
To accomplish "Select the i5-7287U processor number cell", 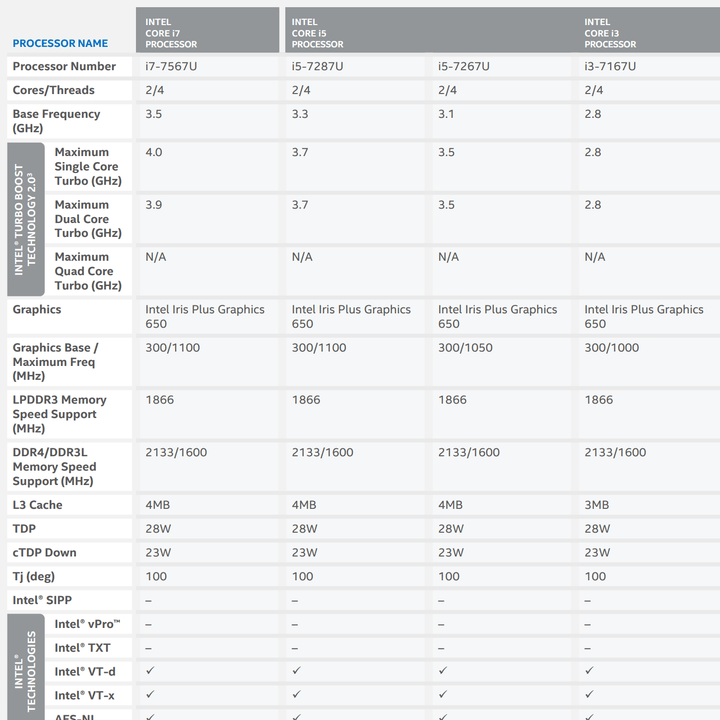I will pos(317,66).
